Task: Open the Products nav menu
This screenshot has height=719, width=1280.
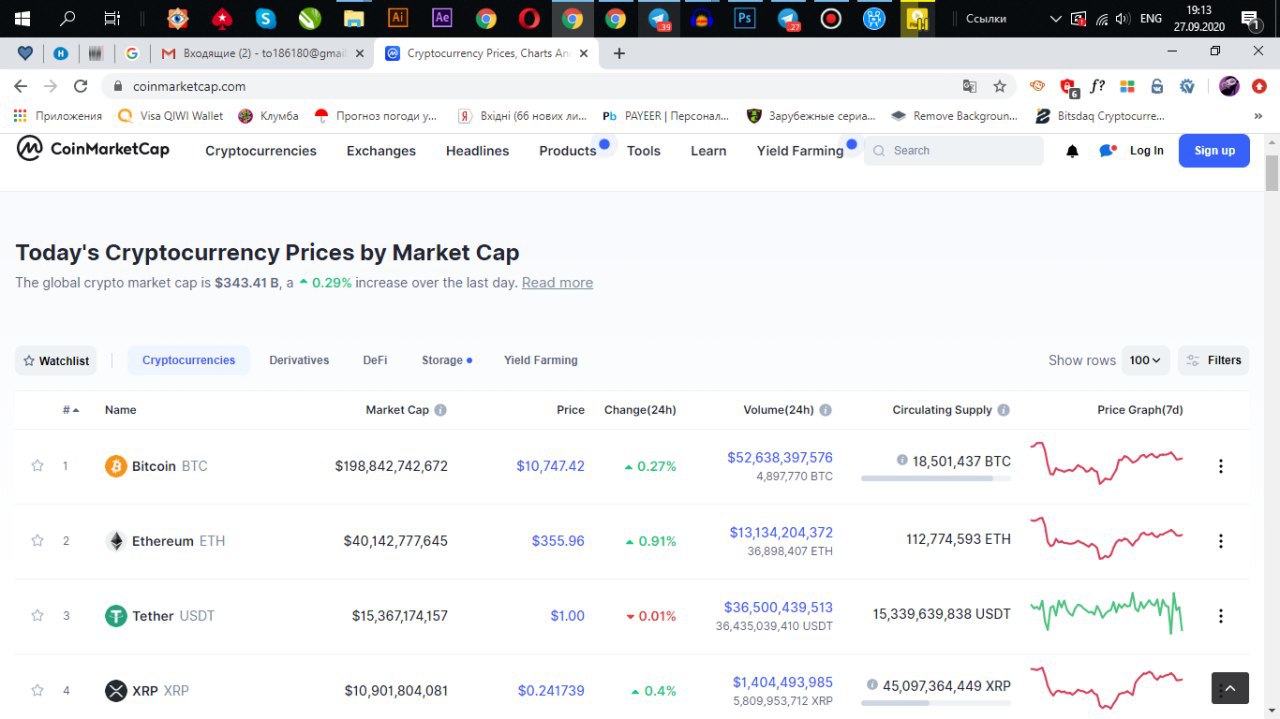Action: click(x=567, y=151)
